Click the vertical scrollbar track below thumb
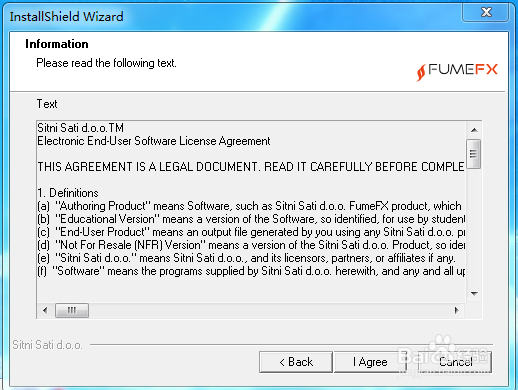This screenshot has width=518, height=390. [474, 228]
